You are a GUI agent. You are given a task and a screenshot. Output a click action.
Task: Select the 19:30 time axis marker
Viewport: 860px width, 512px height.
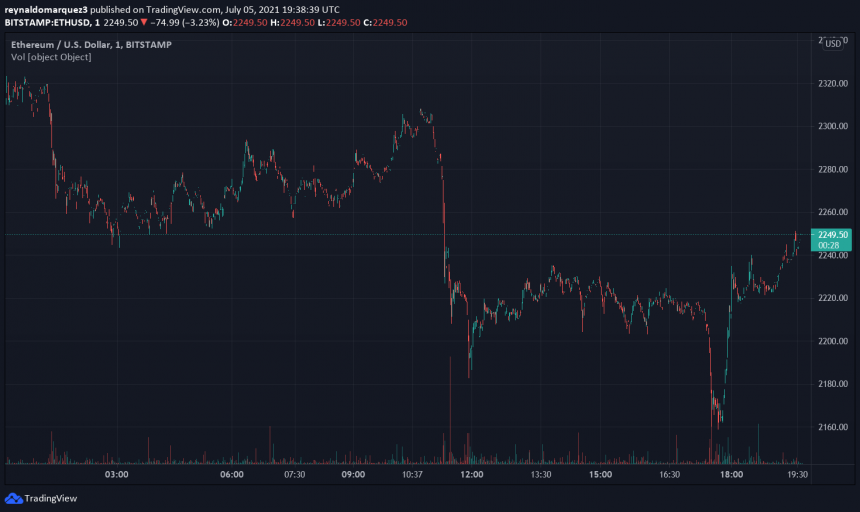tap(797, 475)
